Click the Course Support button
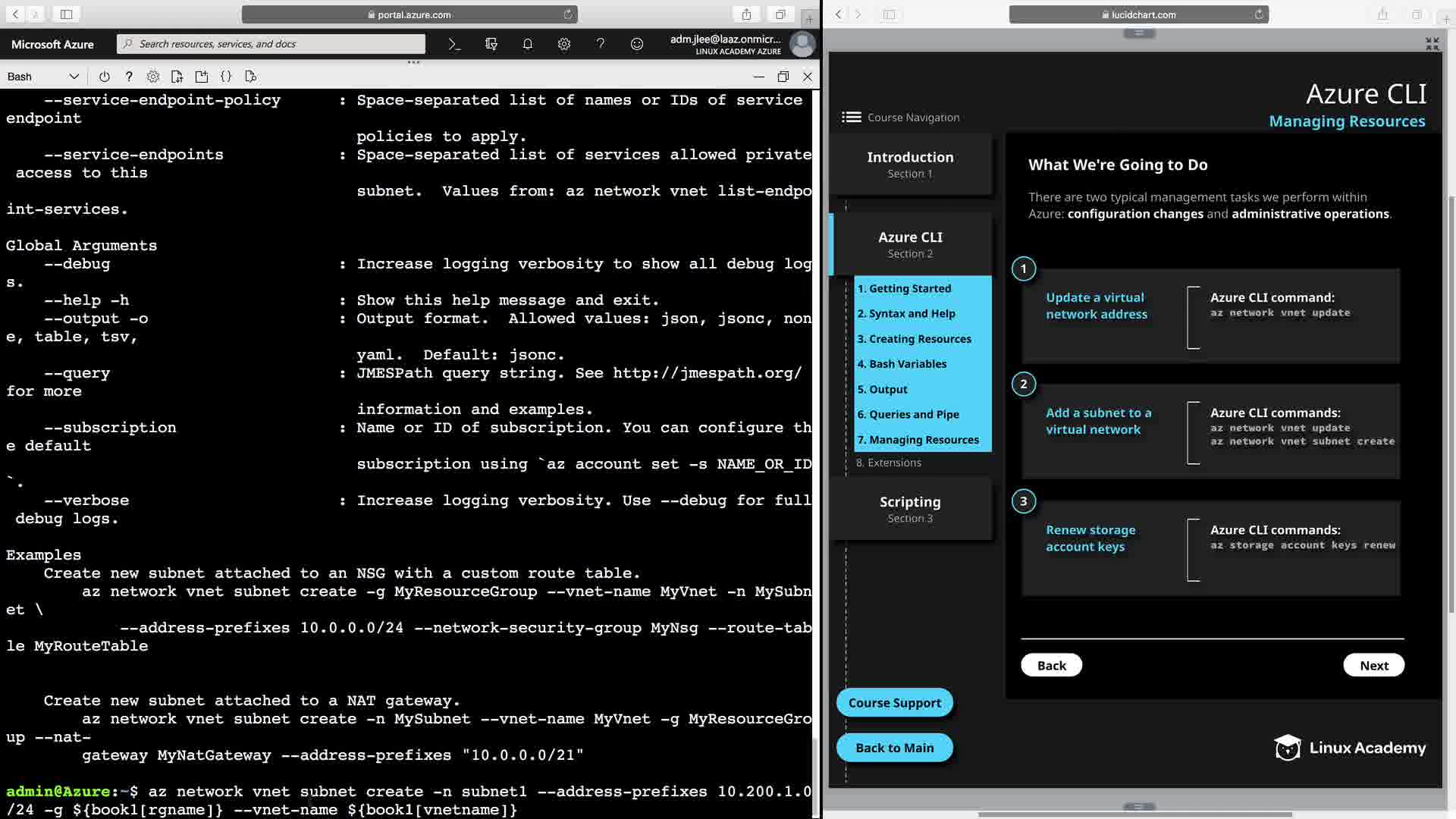 point(894,702)
